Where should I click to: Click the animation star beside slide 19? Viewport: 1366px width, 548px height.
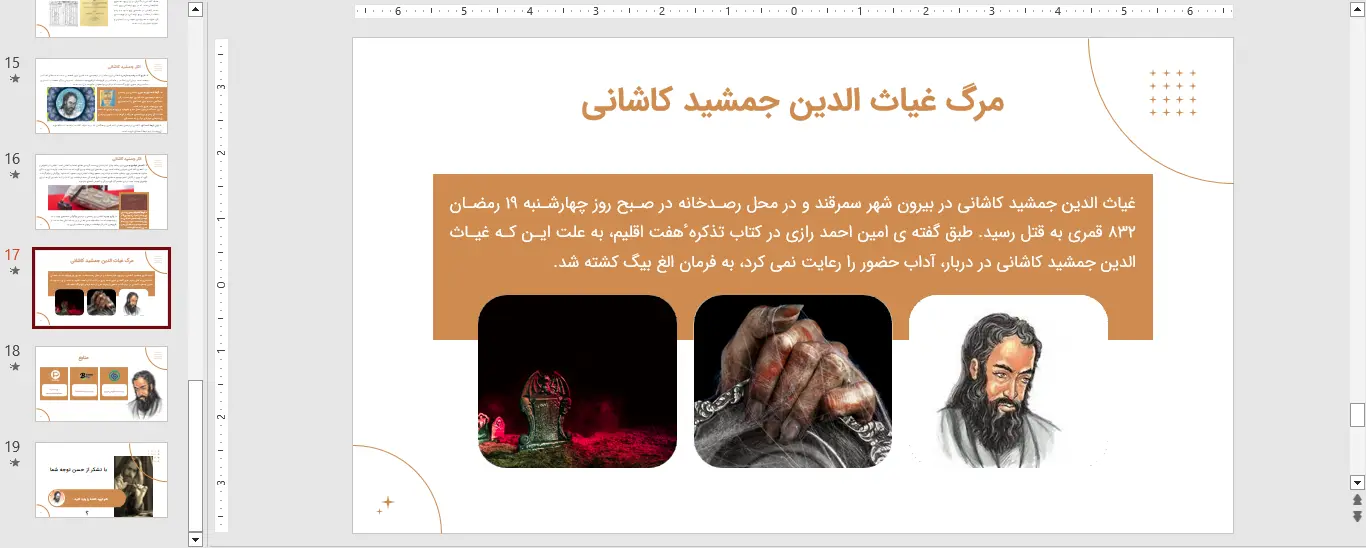point(14,462)
